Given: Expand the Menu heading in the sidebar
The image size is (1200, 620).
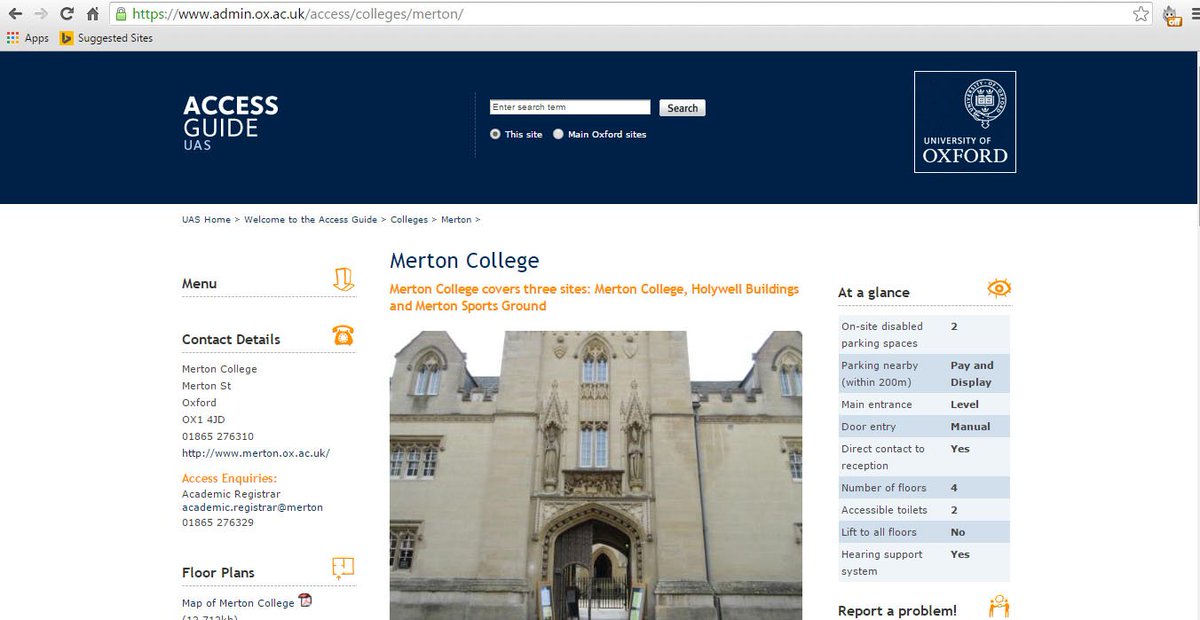Looking at the screenshot, I should pyautogui.click(x=199, y=284).
